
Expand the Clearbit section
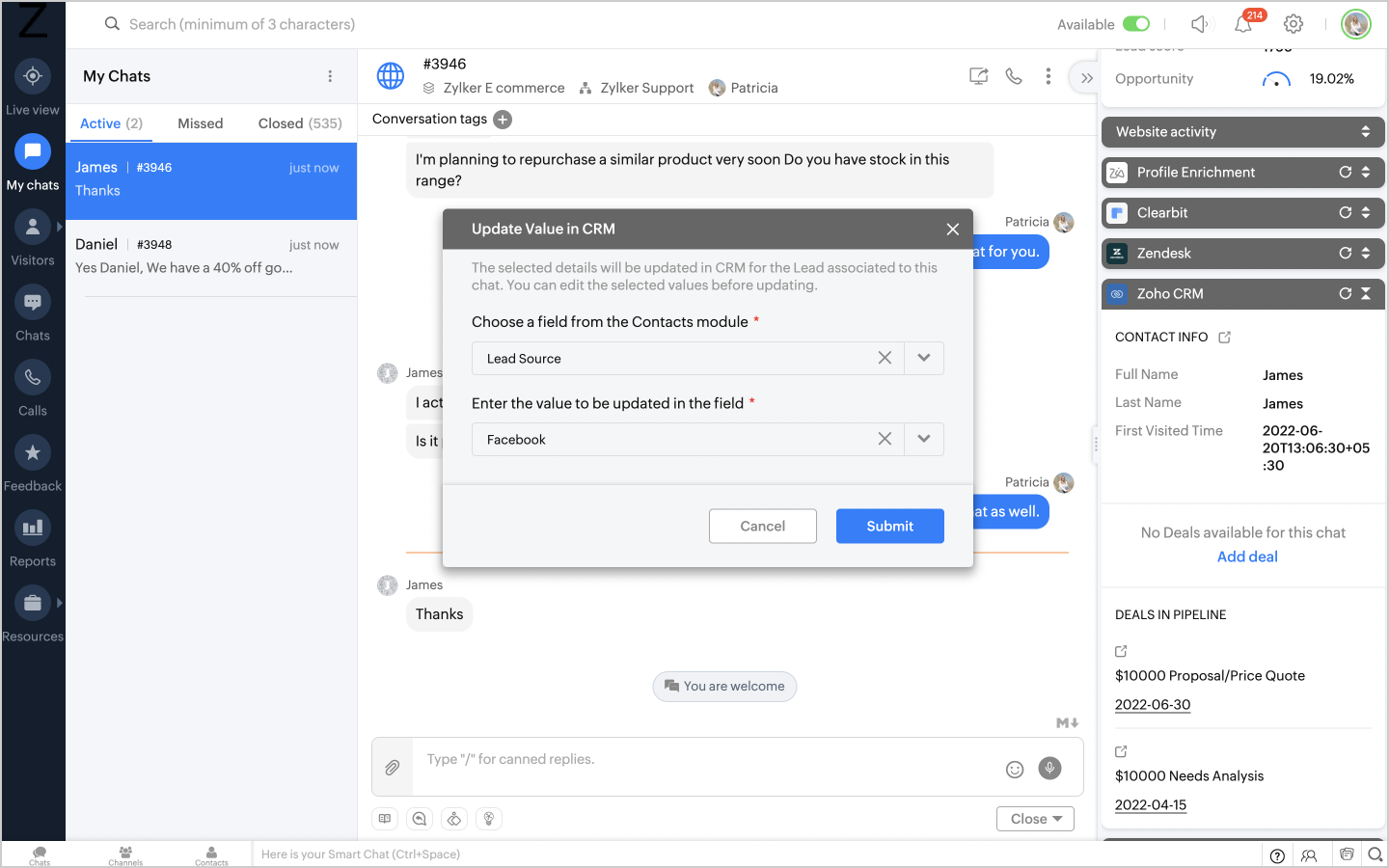(x=1366, y=213)
